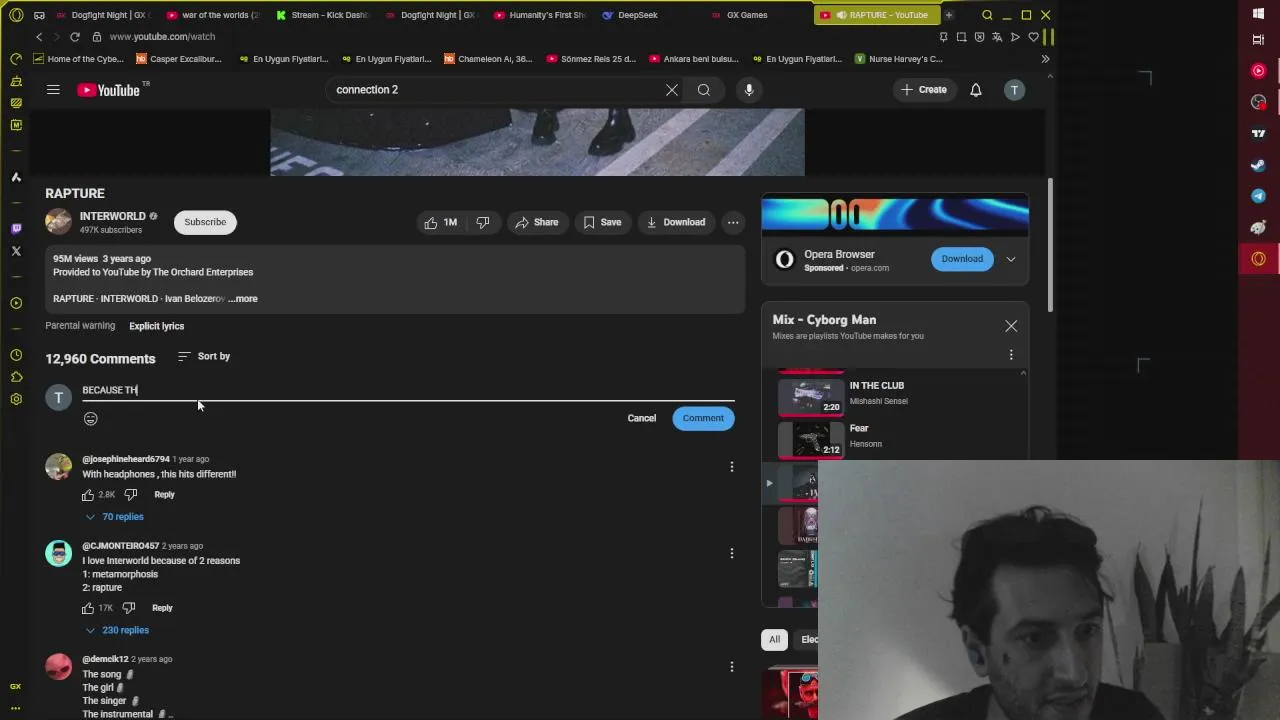1280x720 pixels.
Task: Open Telegram in Windows taskbar
Action: pos(1258,196)
